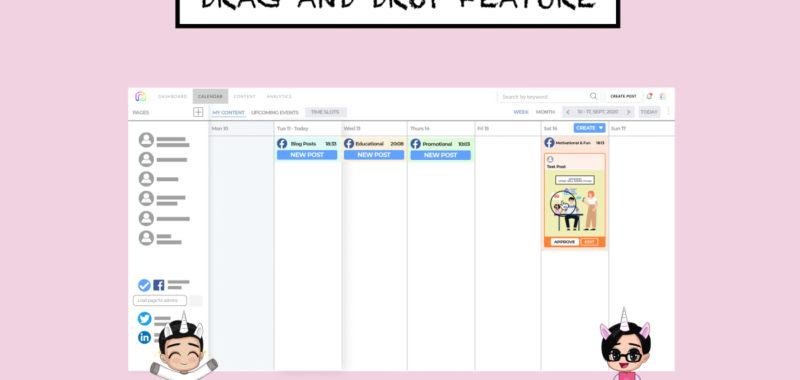Open the Dashboard tab
Screen dimensions: 800x380
pos(172,96)
